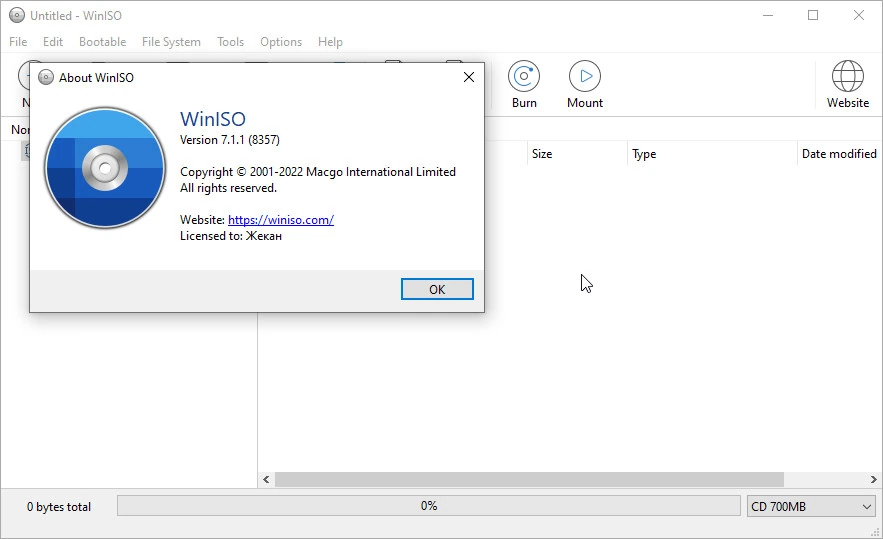Open the File menu

point(18,42)
